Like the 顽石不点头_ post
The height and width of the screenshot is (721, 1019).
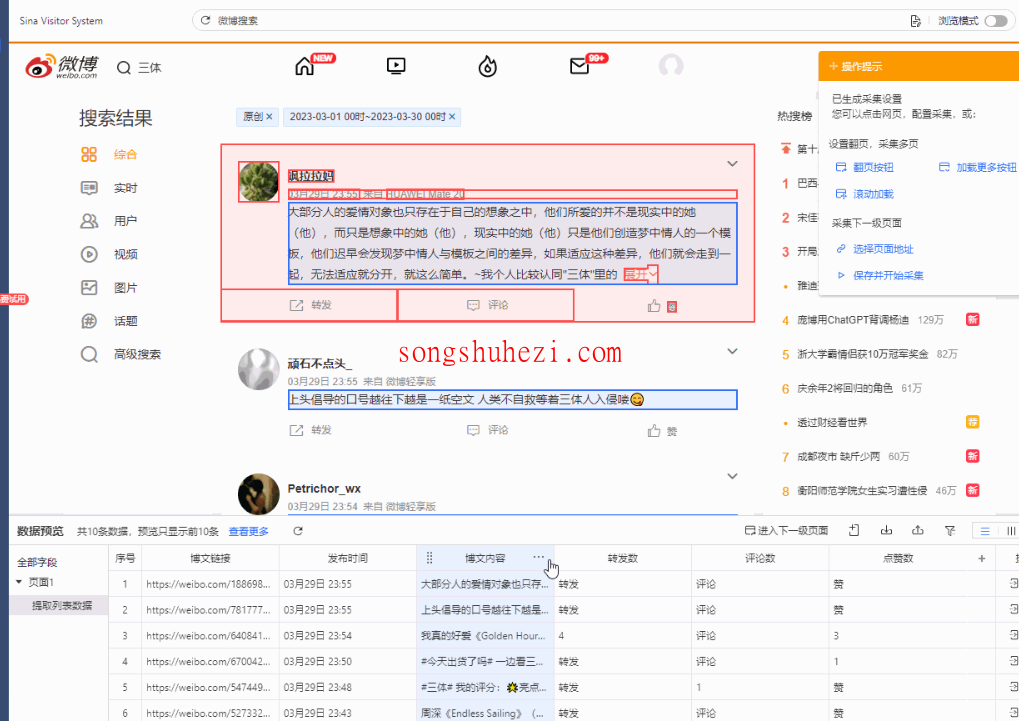tap(662, 430)
